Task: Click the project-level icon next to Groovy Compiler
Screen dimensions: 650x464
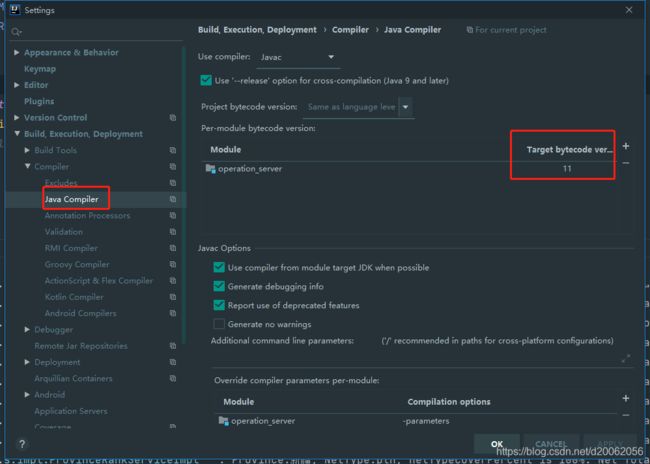Action: (173, 264)
